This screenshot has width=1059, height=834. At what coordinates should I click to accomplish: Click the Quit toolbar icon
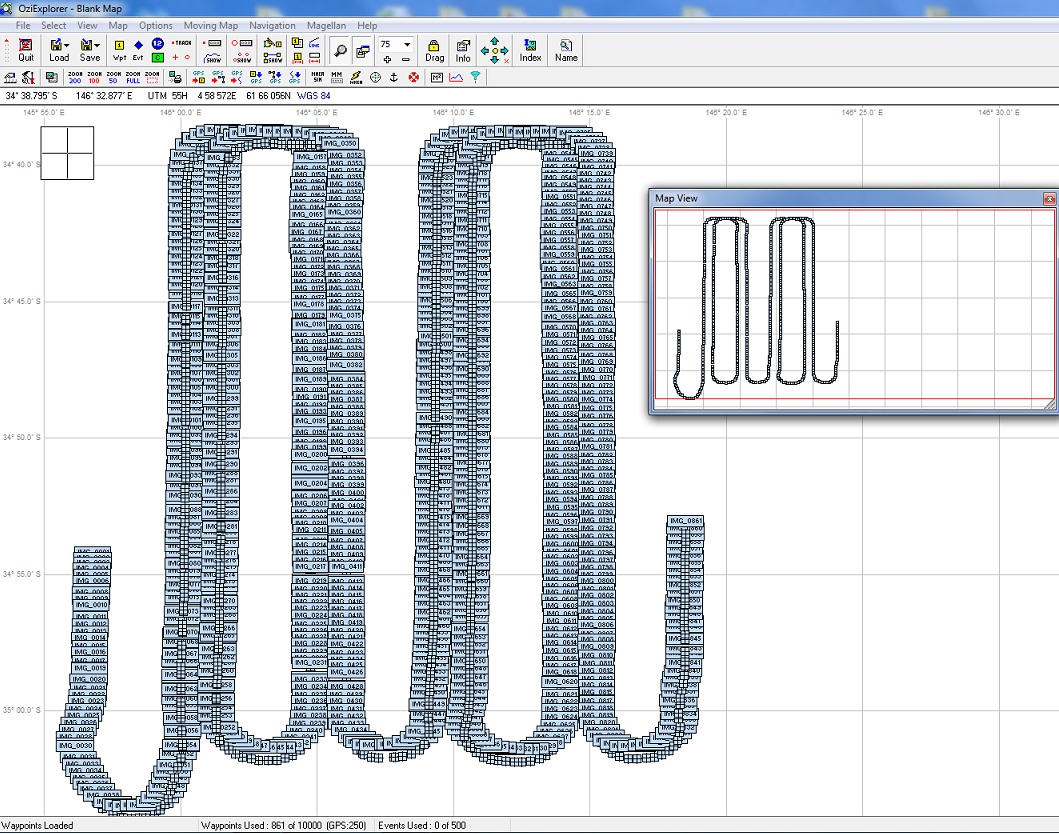pyautogui.click(x=25, y=50)
